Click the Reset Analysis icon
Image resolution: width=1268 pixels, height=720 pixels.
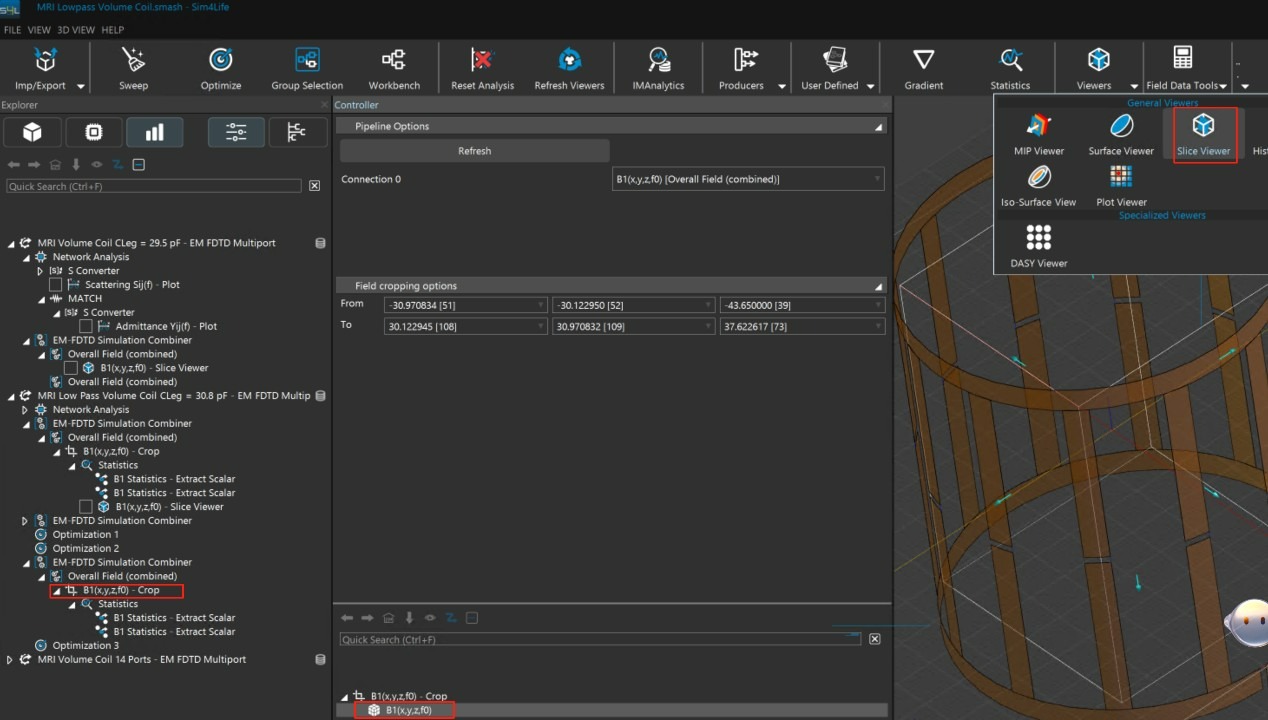(482, 61)
